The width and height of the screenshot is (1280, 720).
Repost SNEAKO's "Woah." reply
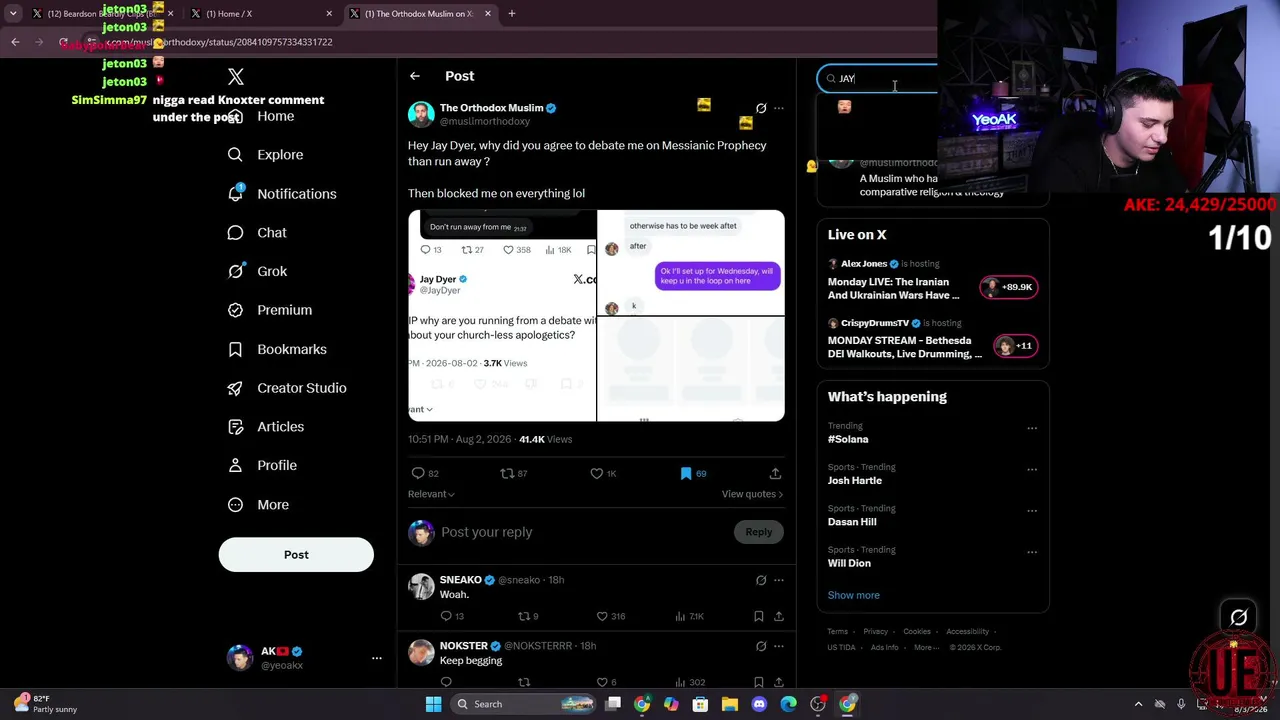point(523,616)
